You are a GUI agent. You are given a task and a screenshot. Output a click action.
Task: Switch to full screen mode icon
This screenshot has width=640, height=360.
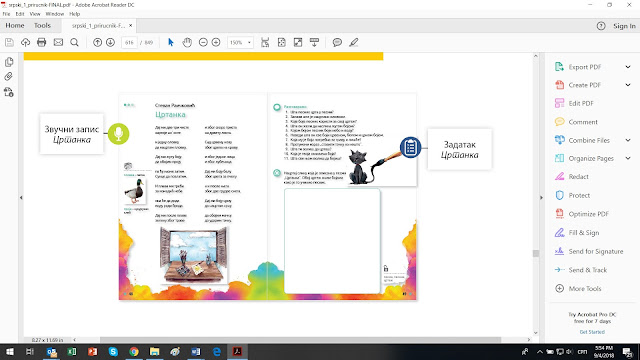point(298,42)
